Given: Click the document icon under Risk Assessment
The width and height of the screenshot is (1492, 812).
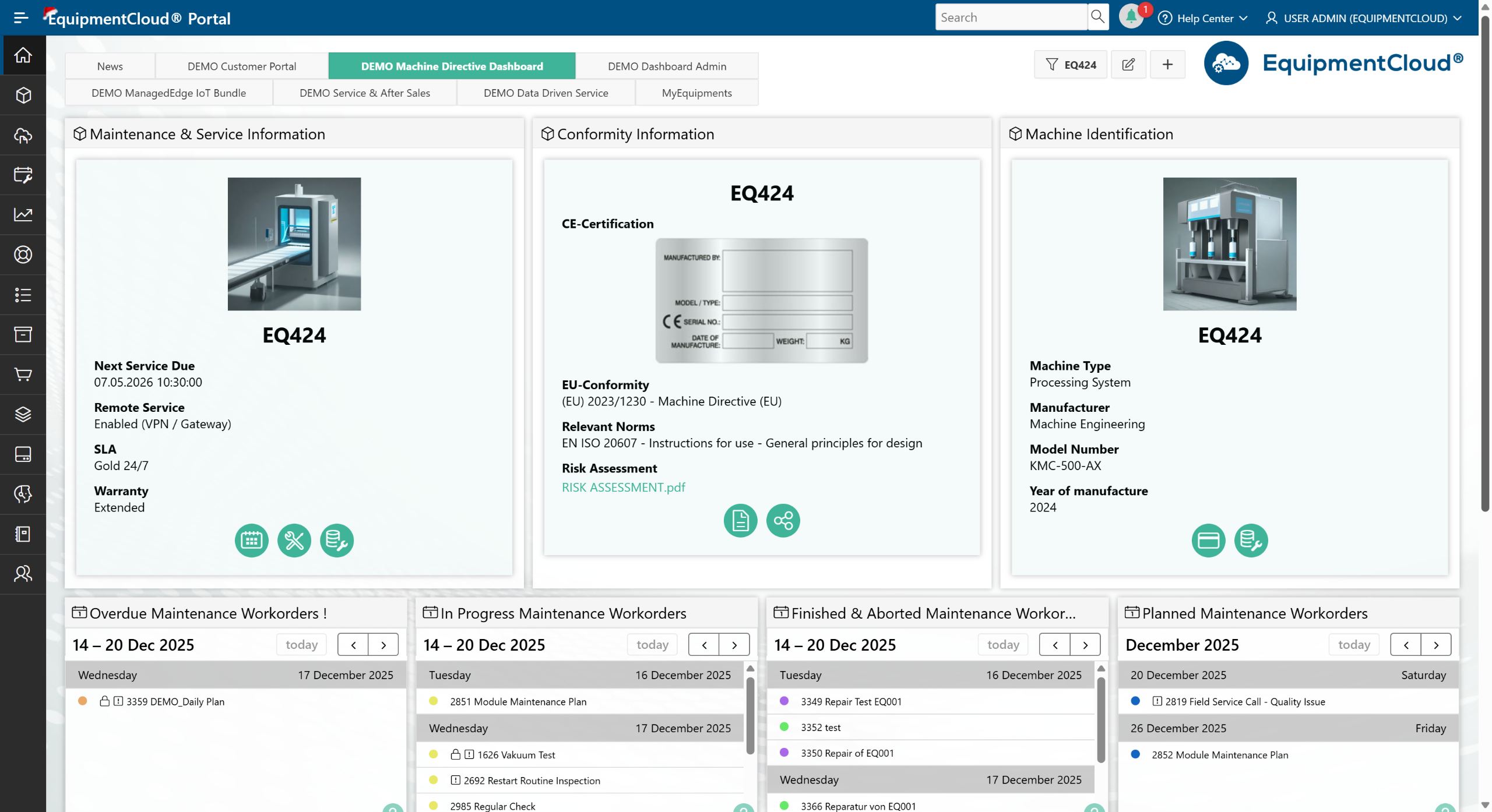Looking at the screenshot, I should pyautogui.click(x=740, y=520).
